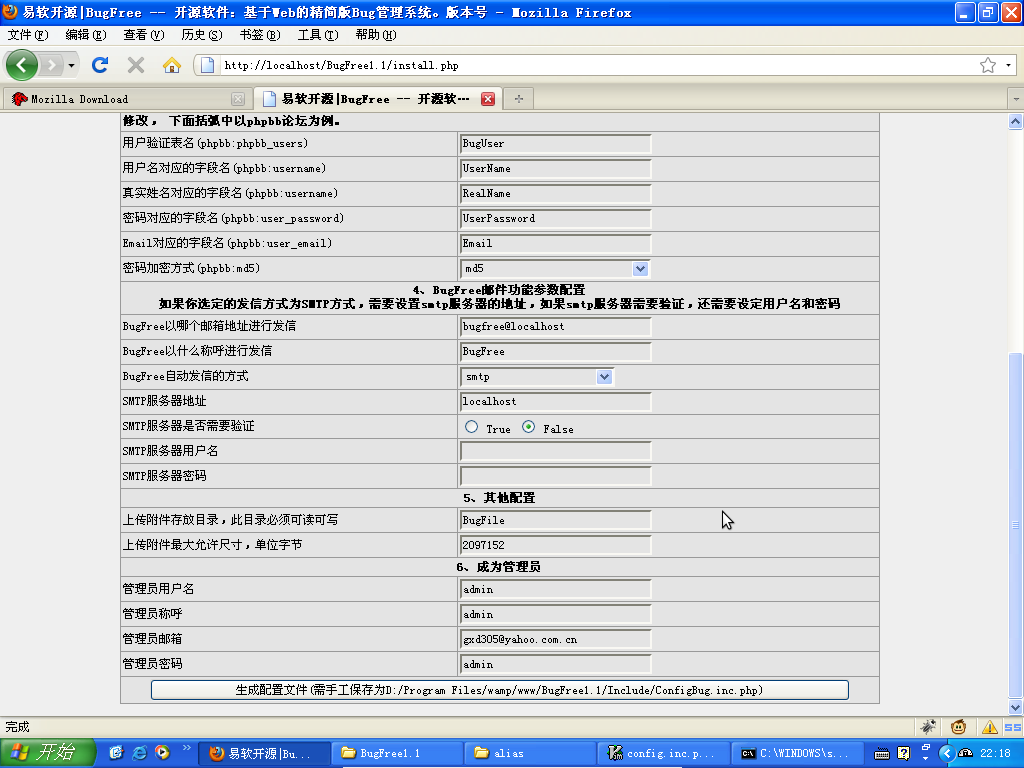Close the BugFree tab with red X
Viewport: 1024px width, 768px height.
tap(488, 99)
